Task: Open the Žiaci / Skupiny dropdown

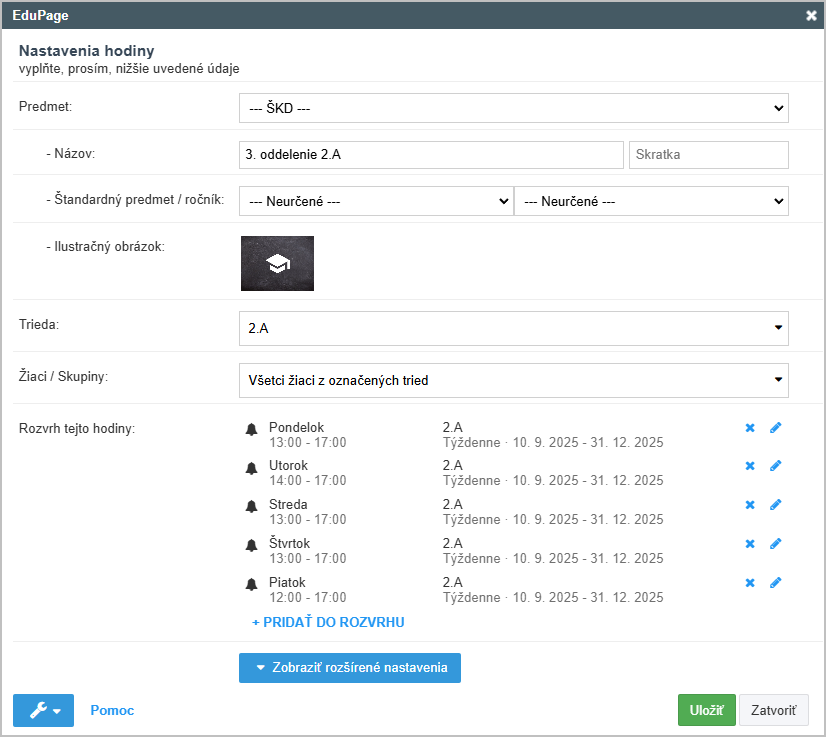Action: [x=513, y=380]
